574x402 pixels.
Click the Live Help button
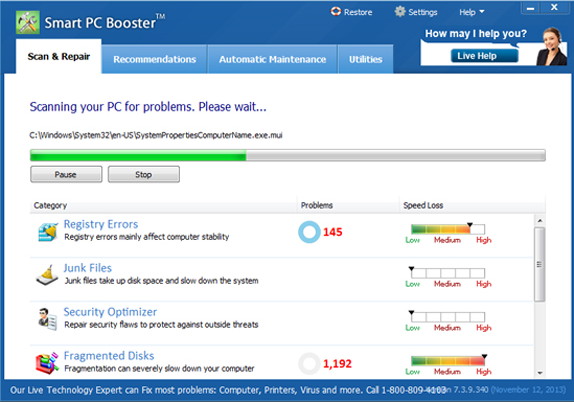pyautogui.click(x=484, y=56)
